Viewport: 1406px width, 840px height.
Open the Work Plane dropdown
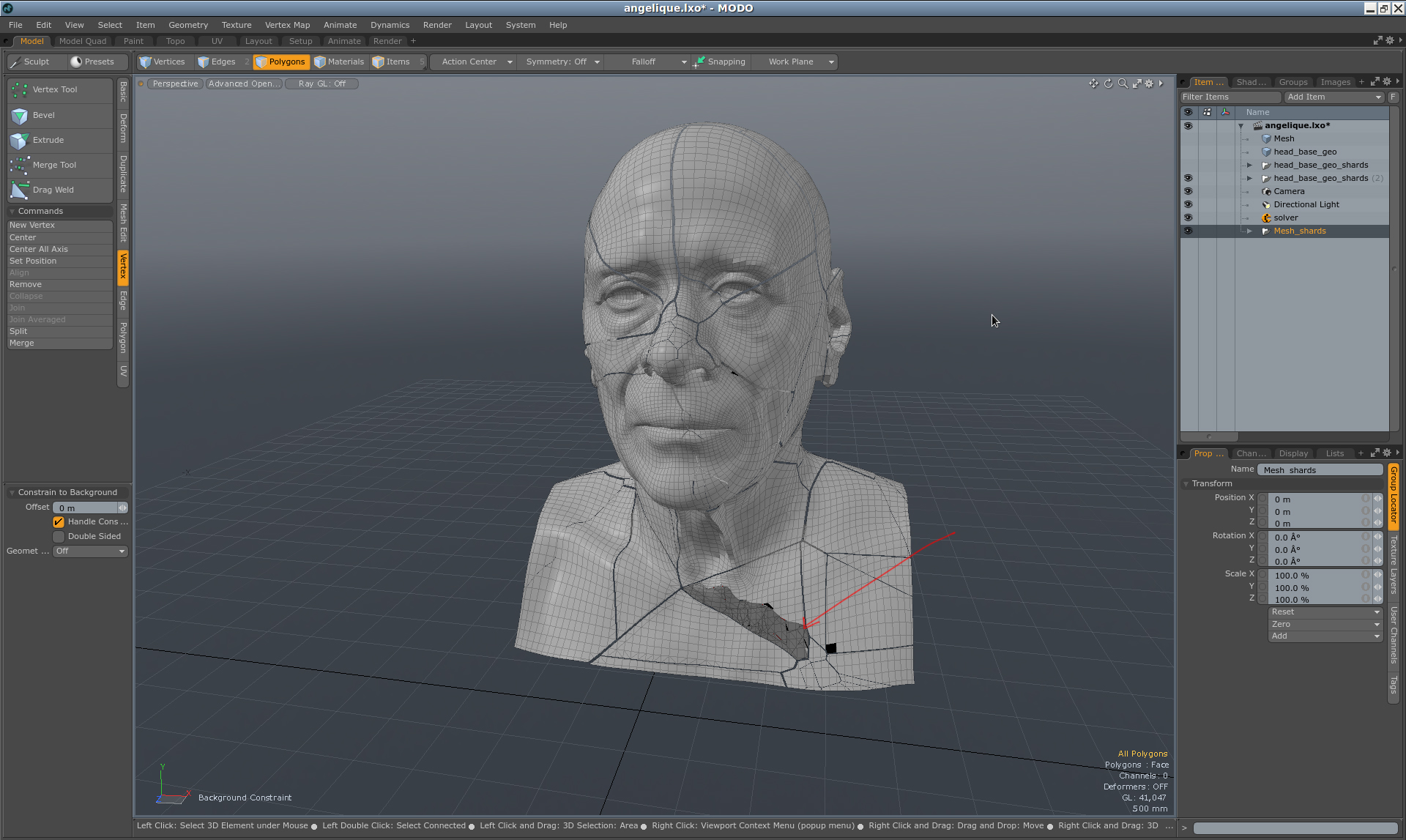click(x=796, y=62)
